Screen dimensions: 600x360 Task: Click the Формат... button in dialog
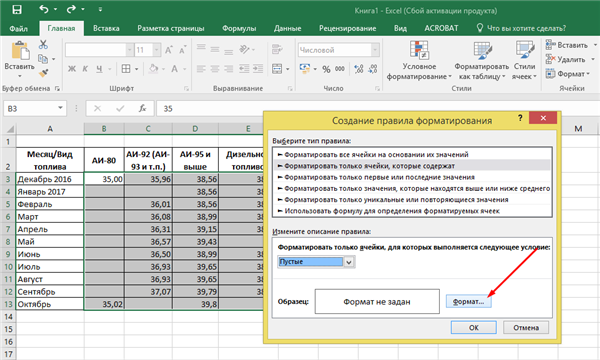pos(469,301)
